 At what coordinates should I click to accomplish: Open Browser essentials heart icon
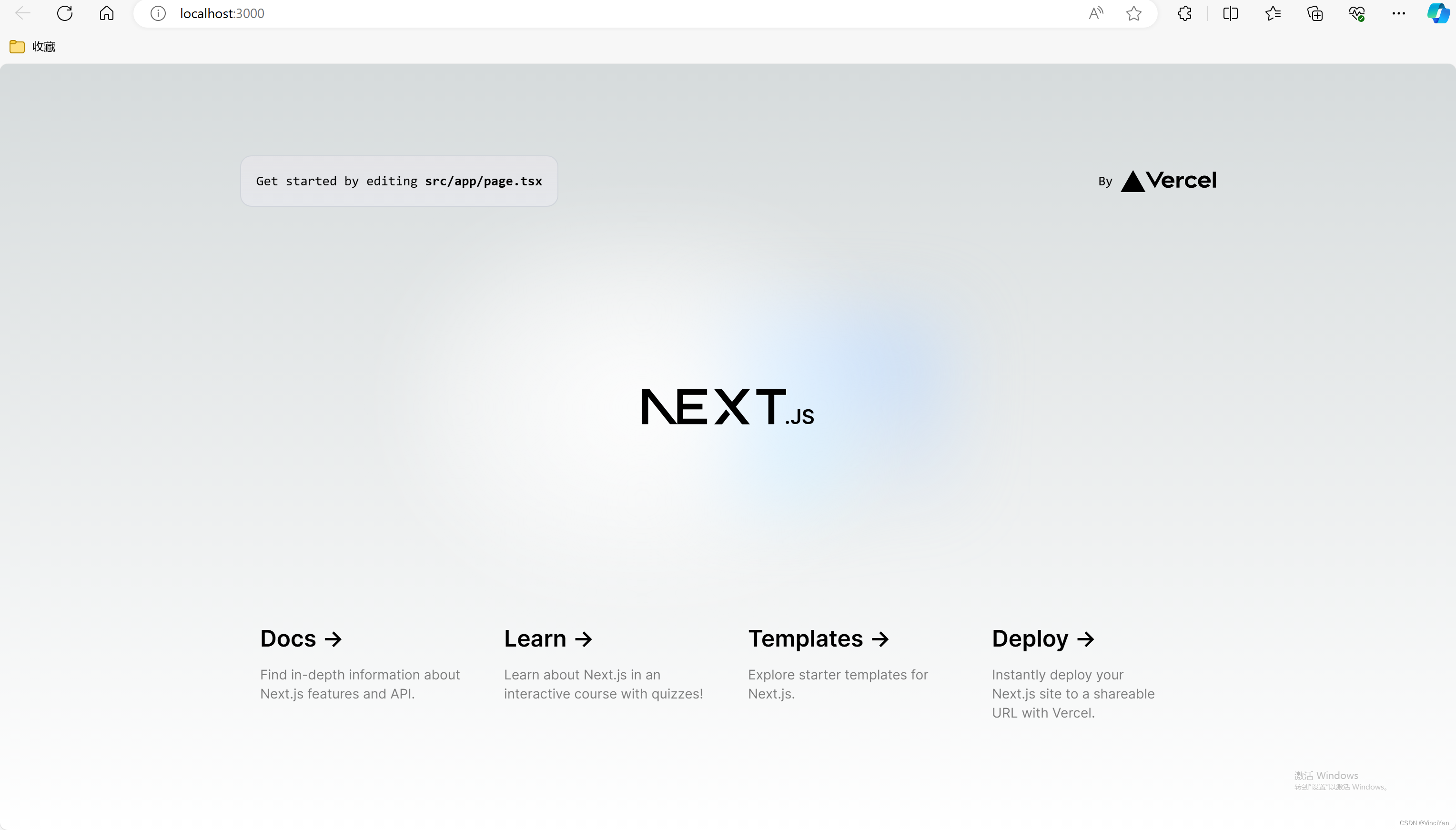coord(1357,13)
